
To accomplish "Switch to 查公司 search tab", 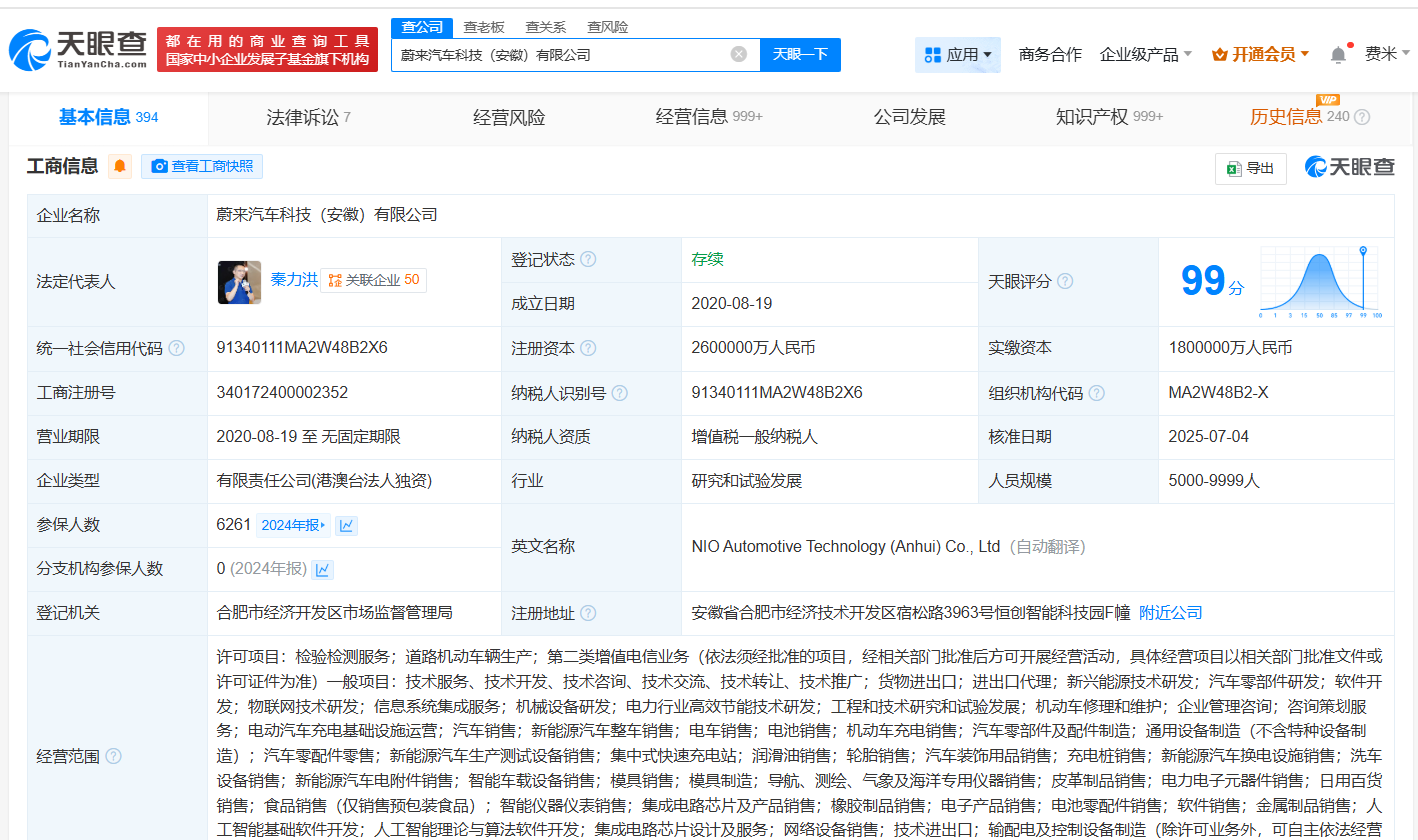I will [421, 27].
